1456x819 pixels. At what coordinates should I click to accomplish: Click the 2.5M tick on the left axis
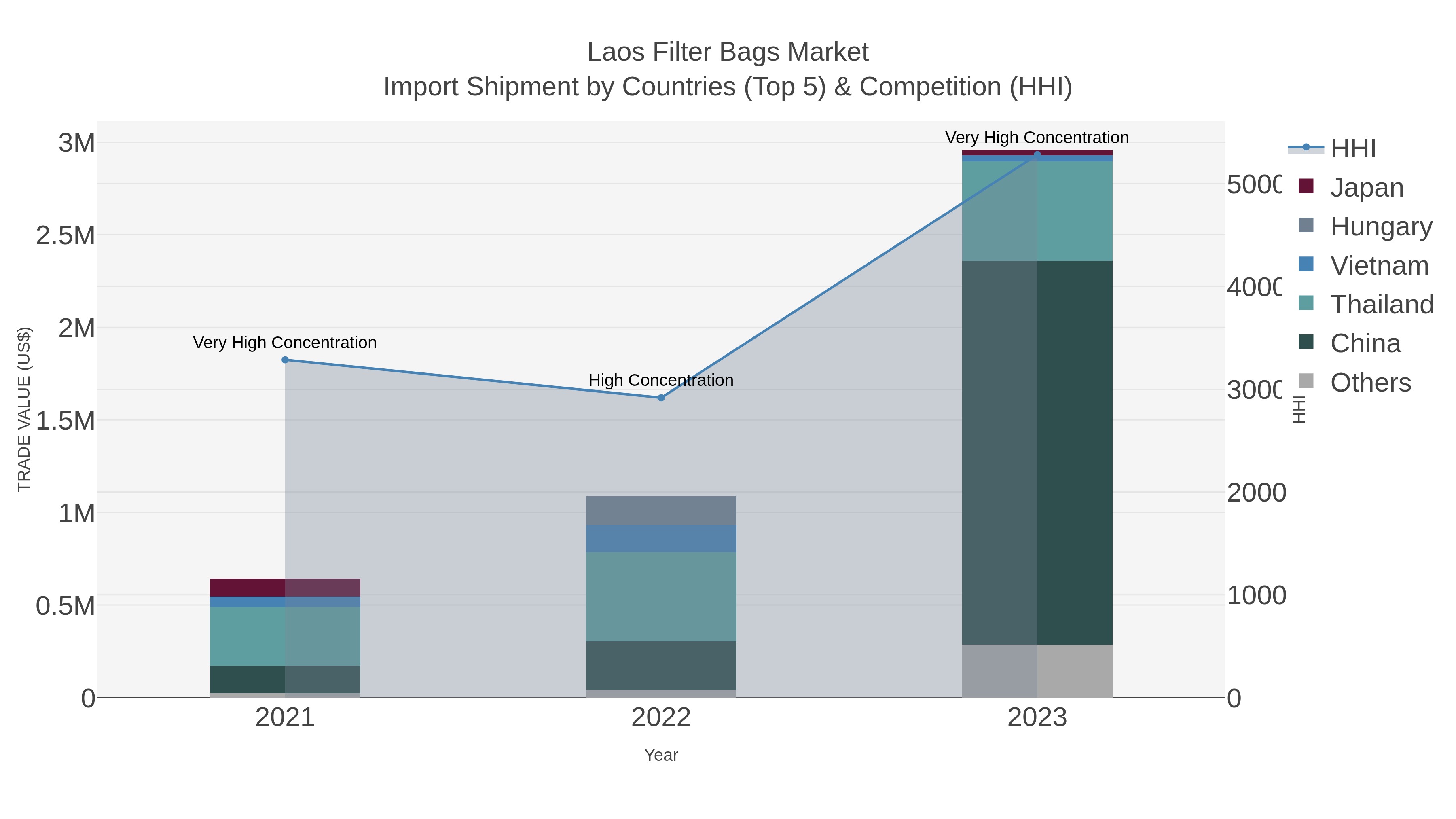point(66,236)
